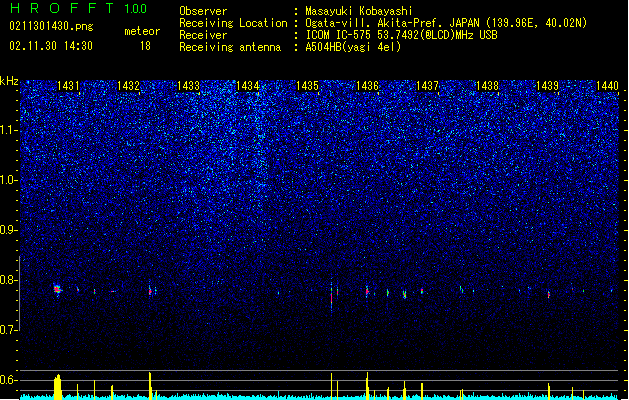Click the 1440 time marker

(x=607, y=85)
